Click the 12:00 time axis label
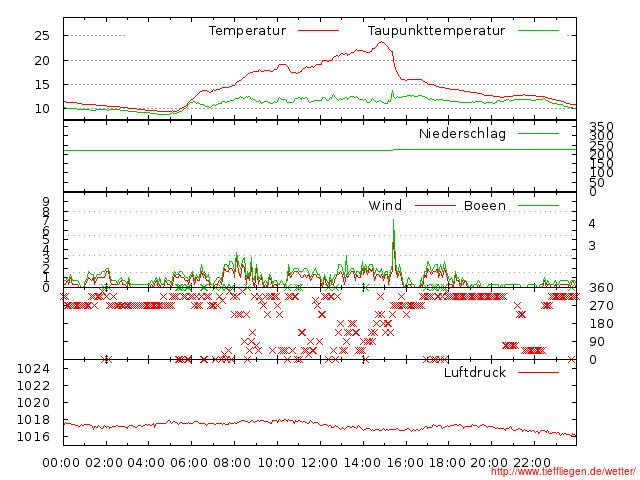The width and height of the screenshot is (640, 480). tap(319, 463)
